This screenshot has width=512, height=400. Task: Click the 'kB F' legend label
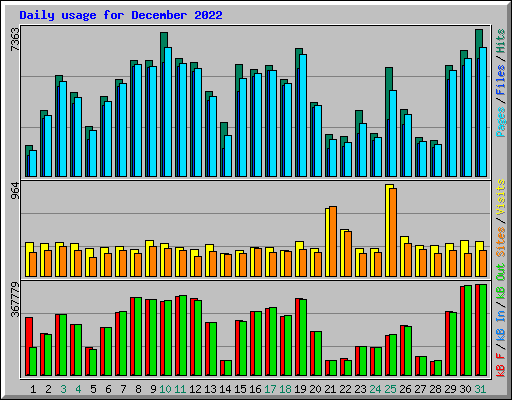tap(500, 364)
